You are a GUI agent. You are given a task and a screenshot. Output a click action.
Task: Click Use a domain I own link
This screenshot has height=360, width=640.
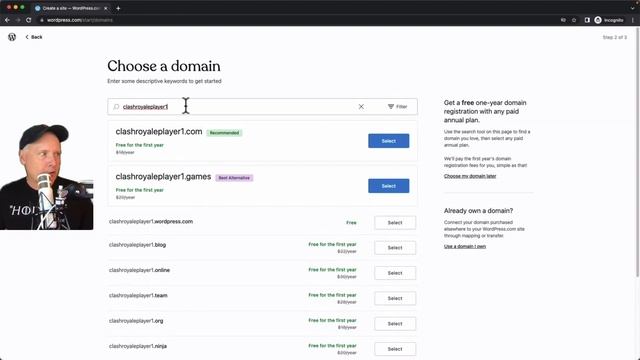pyautogui.click(x=465, y=247)
